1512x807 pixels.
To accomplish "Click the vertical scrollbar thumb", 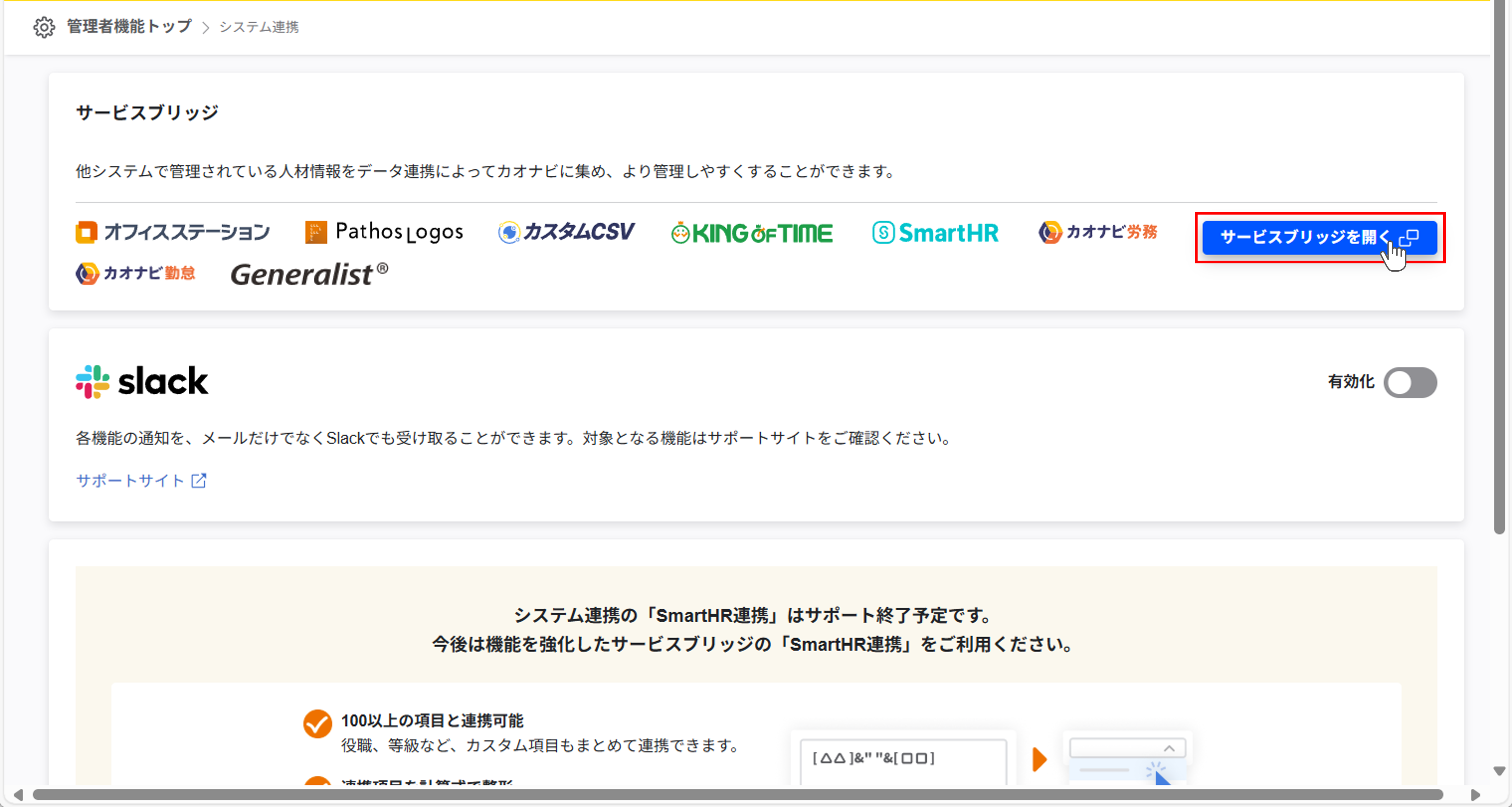I will click(x=1499, y=267).
